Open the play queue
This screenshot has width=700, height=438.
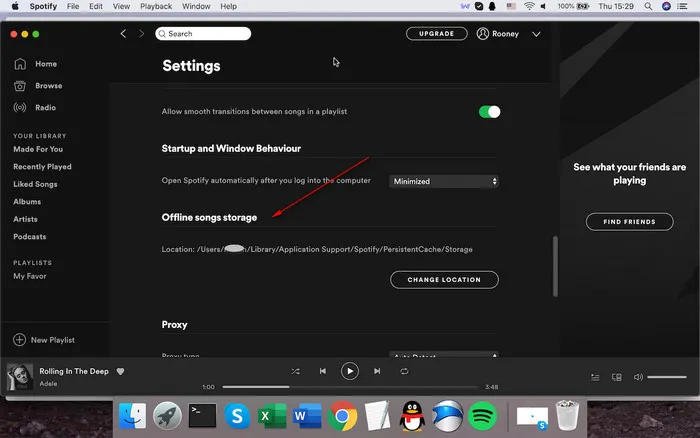(x=595, y=378)
